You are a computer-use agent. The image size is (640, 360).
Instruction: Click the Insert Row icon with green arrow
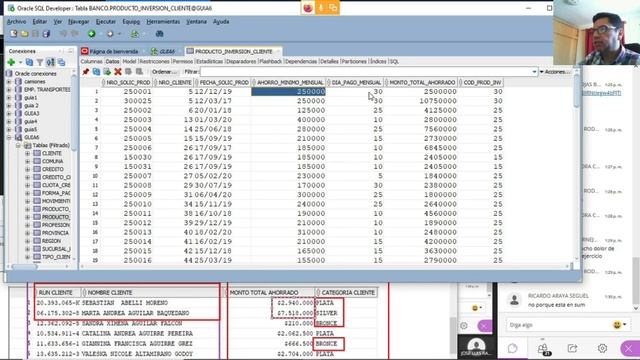(x=107, y=72)
